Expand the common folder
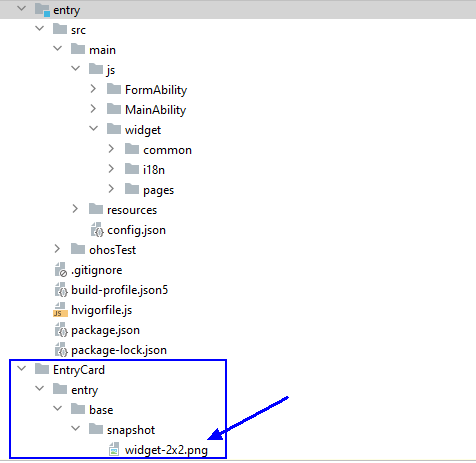The image size is (476, 463). click(111, 149)
